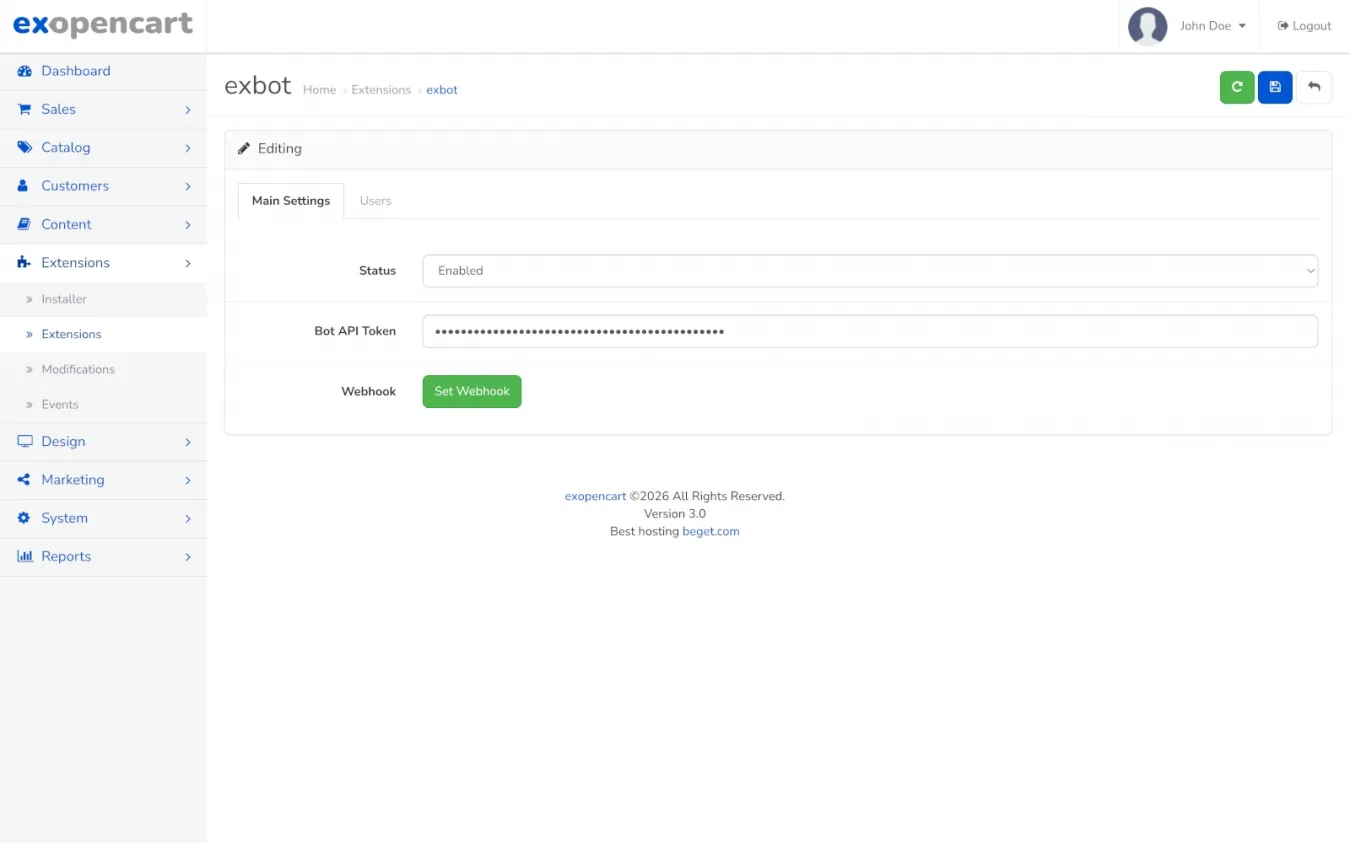
Task: Follow the beget.com hosting link
Action: 710,531
